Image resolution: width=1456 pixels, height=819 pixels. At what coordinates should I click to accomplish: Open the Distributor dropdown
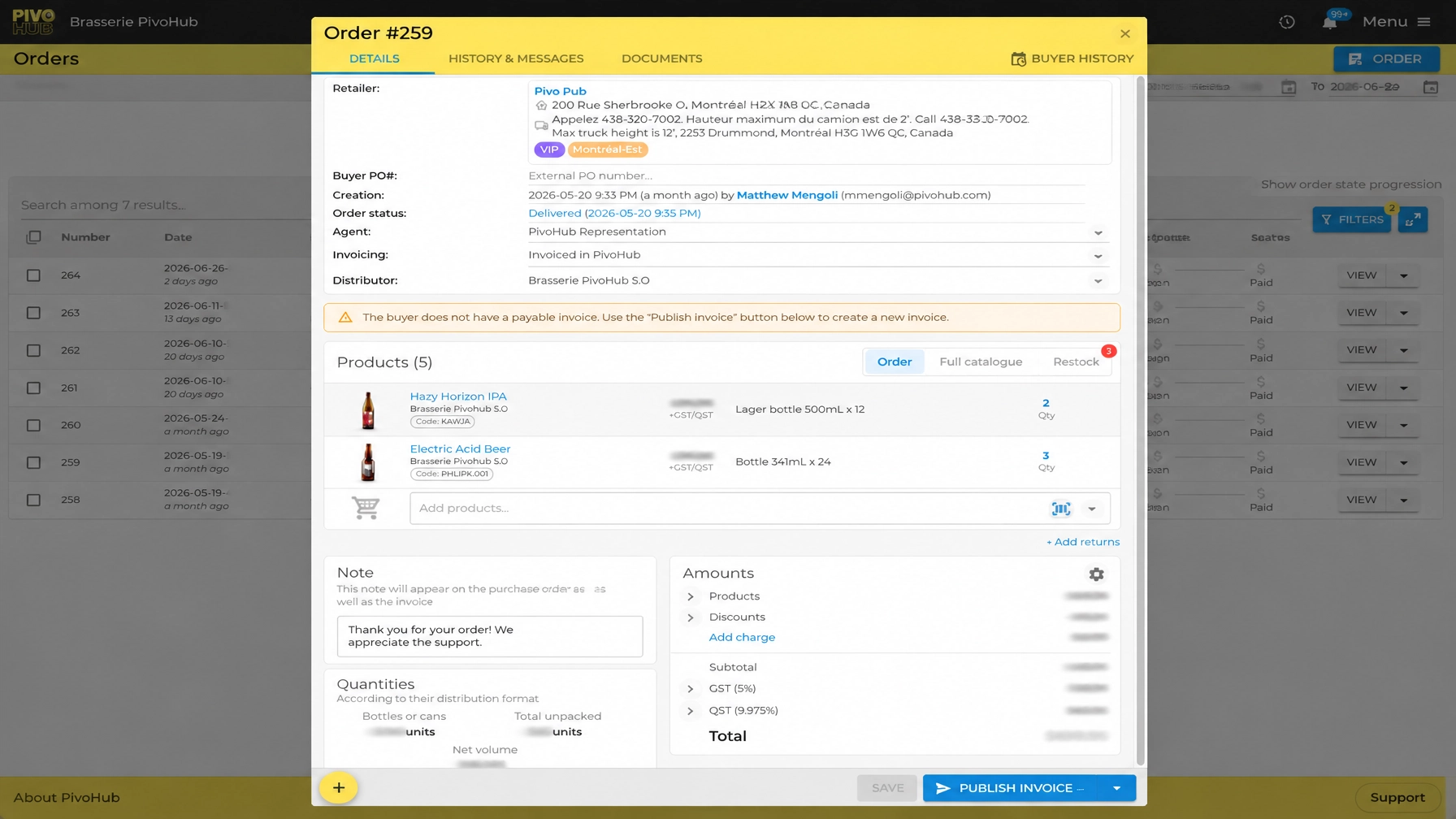[1098, 281]
